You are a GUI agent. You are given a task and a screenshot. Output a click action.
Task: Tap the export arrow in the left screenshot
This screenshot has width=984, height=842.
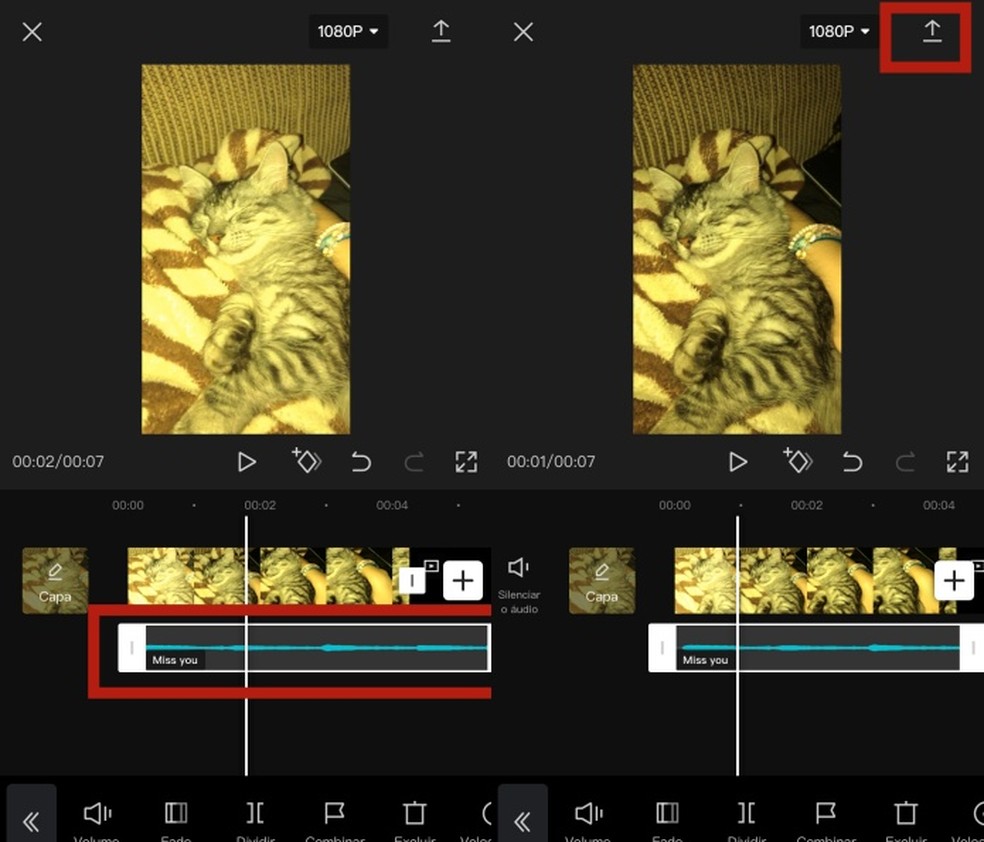[x=441, y=31]
